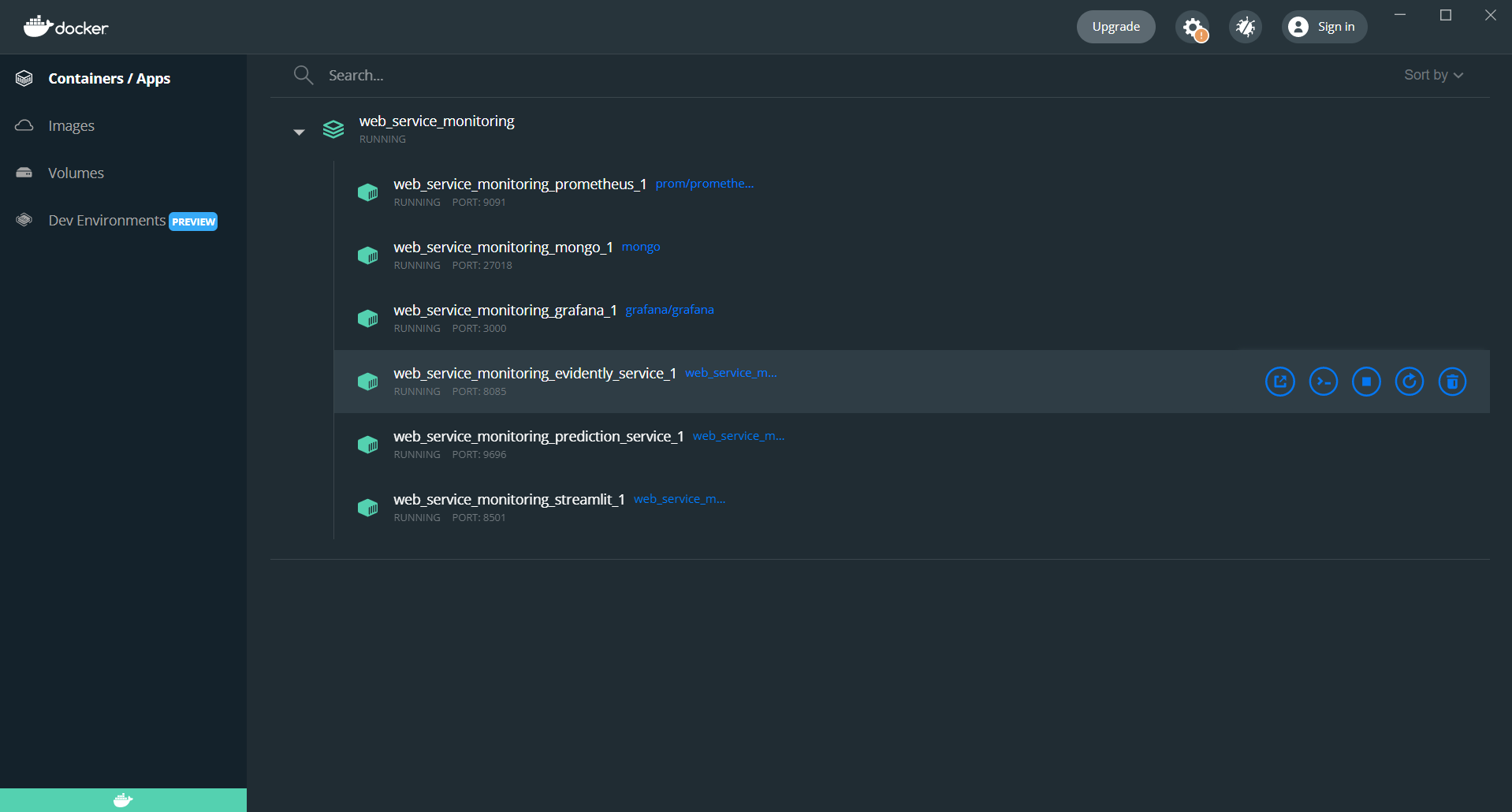This screenshot has height=812, width=1512.
Task: Open the evidently_service container in browser
Action: click(1280, 382)
